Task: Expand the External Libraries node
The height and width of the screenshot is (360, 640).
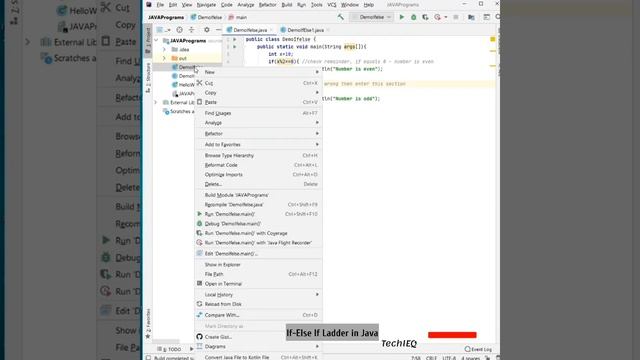Action: point(156,102)
